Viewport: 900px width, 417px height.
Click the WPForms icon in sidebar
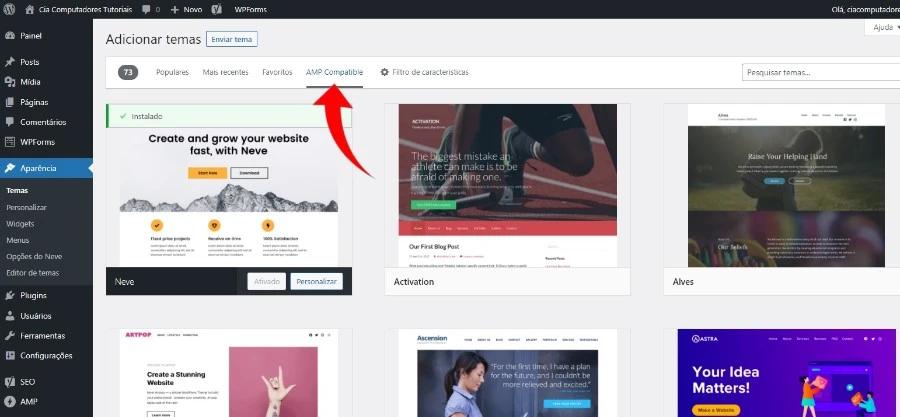[10, 142]
